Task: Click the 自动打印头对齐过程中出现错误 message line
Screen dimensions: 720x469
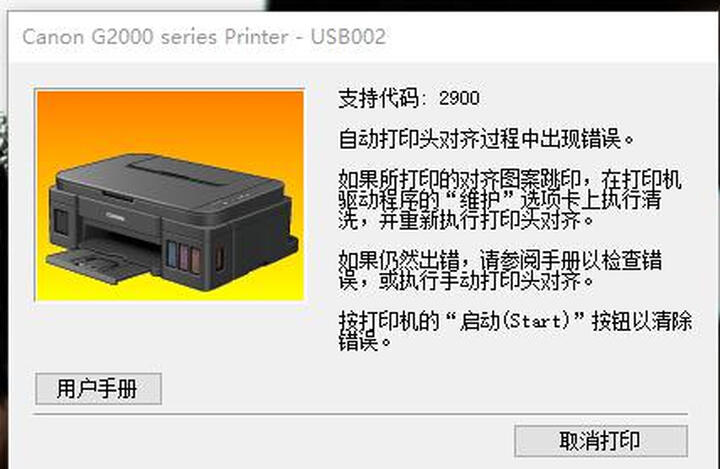Action: [x=486, y=139]
